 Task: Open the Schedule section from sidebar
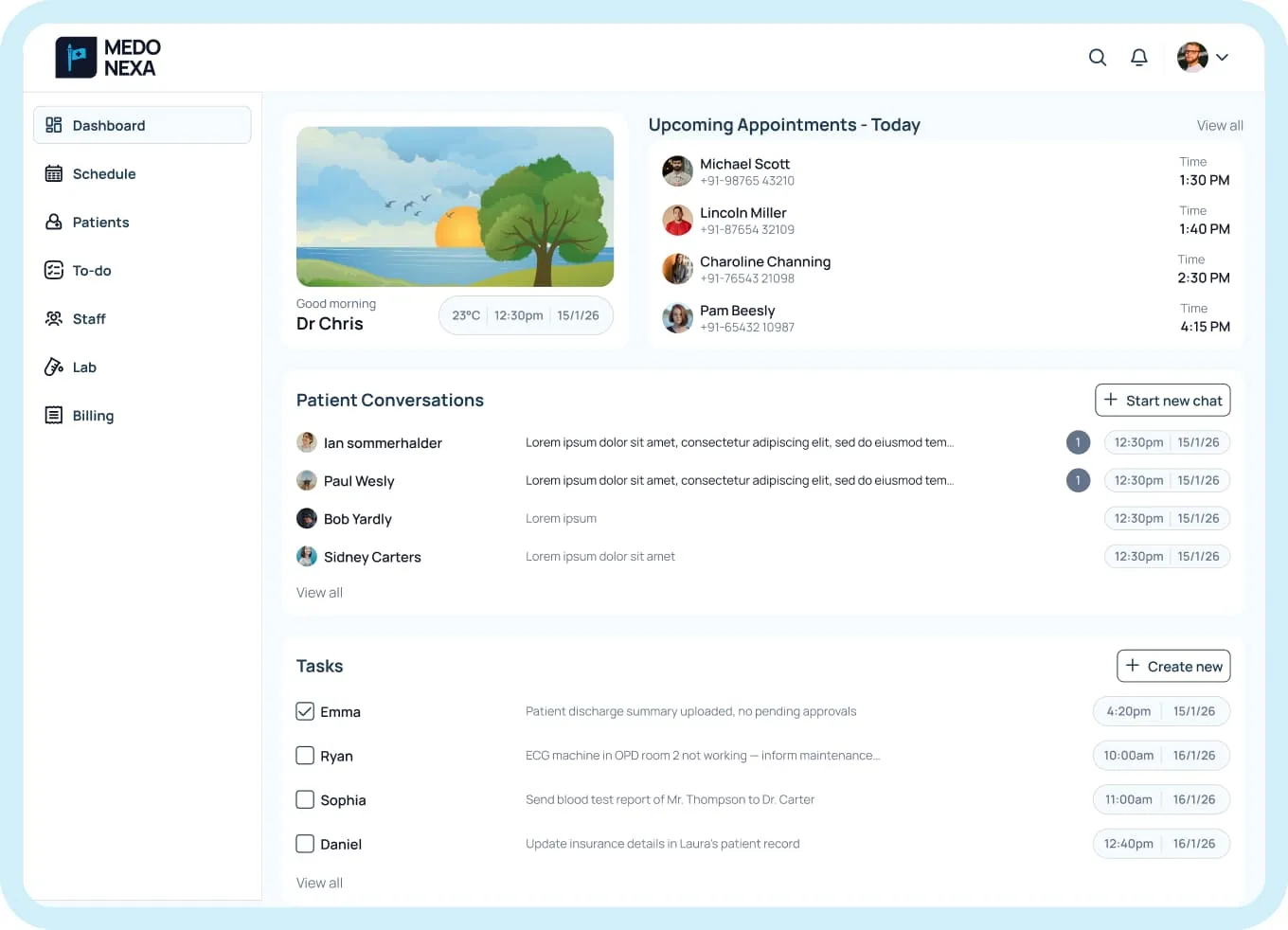click(x=103, y=173)
